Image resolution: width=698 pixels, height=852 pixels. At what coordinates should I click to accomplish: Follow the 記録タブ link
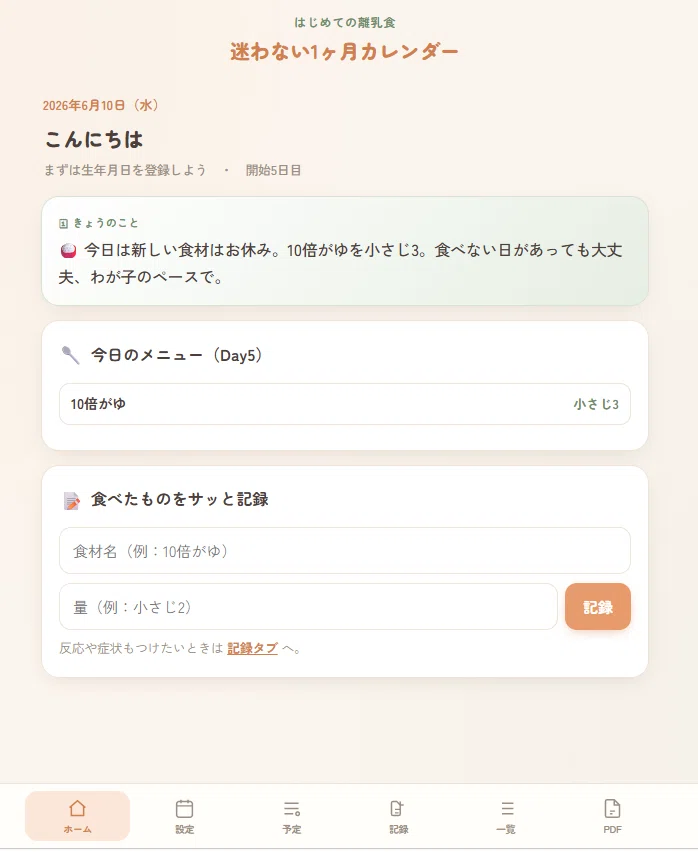tap(253, 648)
